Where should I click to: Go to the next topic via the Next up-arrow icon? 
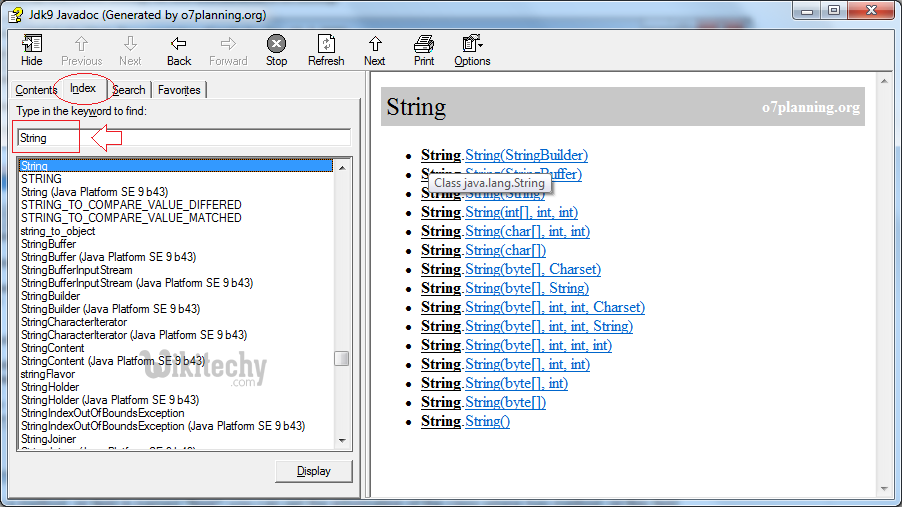tap(375, 50)
